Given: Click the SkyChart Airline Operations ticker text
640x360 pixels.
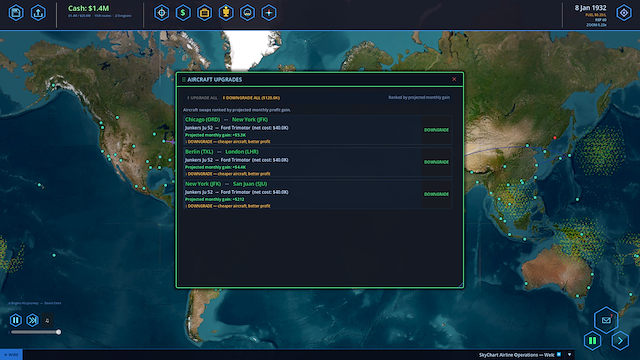Looking at the screenshot, I should click(516, 355).
